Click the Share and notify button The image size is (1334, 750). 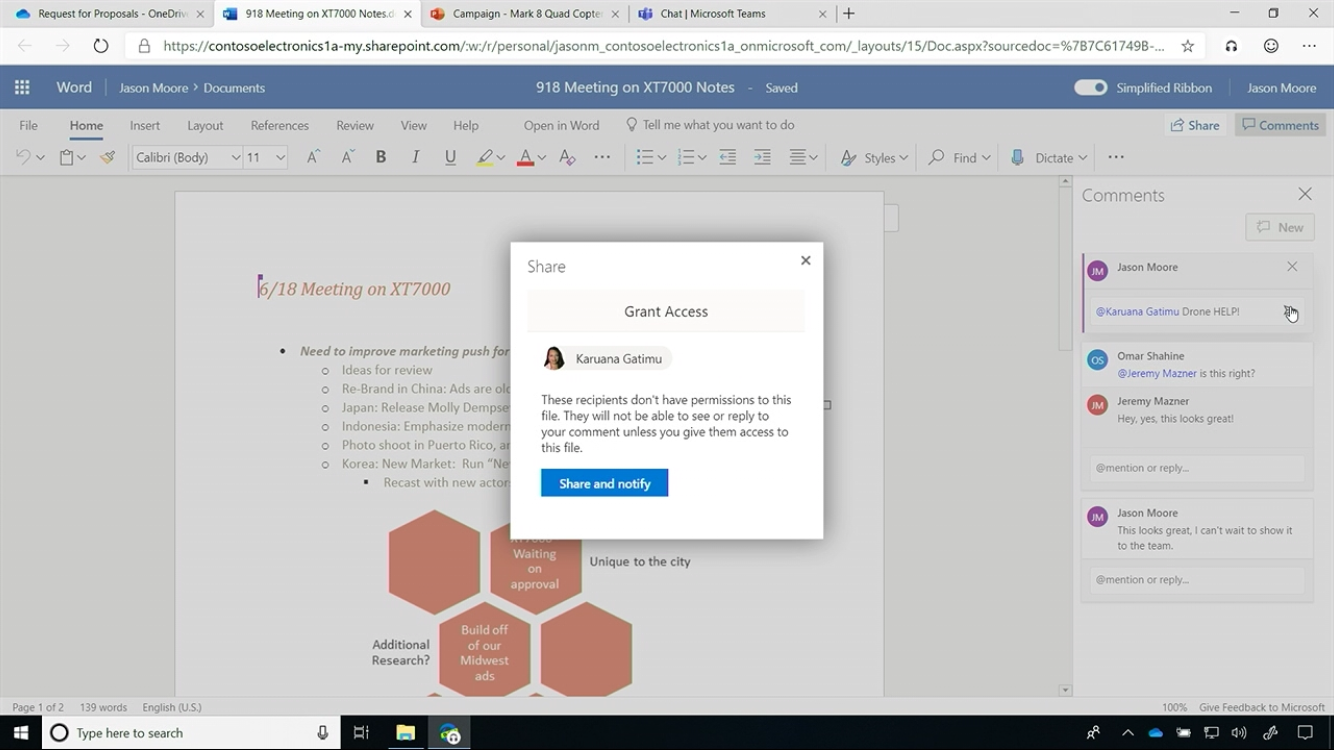pyautogui.click(x=604, y=483)
